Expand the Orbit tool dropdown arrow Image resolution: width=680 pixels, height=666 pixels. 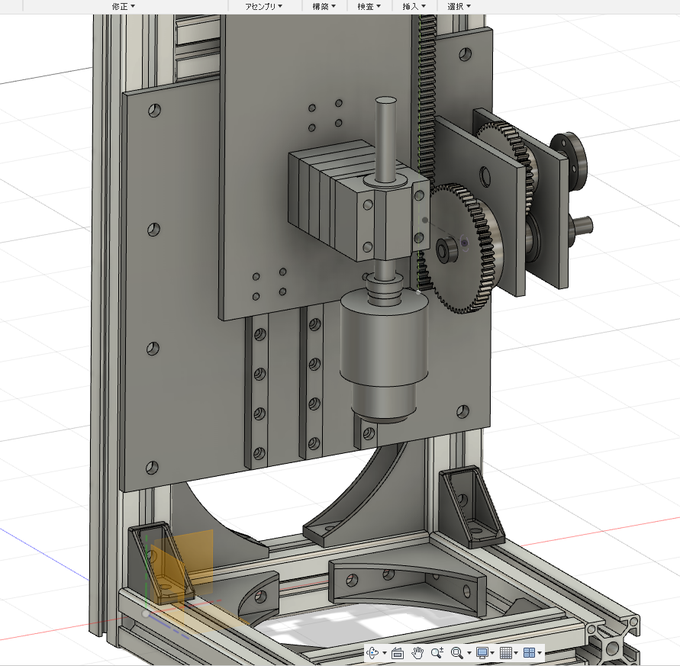(x=384, y=653)
